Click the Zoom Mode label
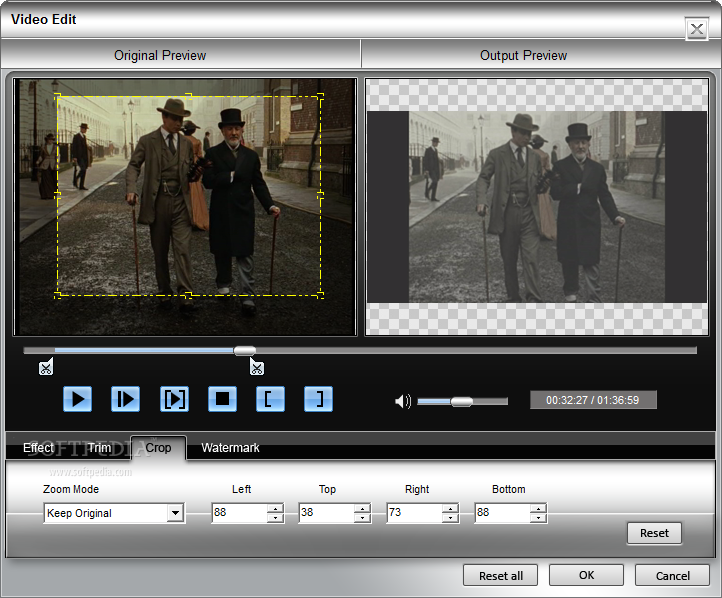Screen dimensions: 722x598 coord(71,489)
